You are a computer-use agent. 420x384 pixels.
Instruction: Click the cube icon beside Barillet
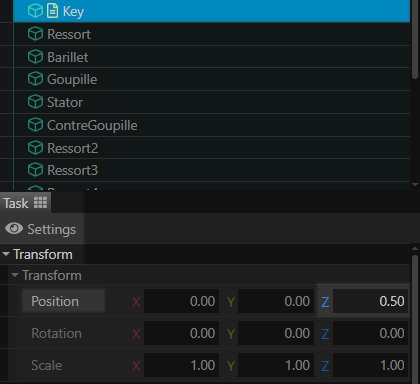click(35, 56)
